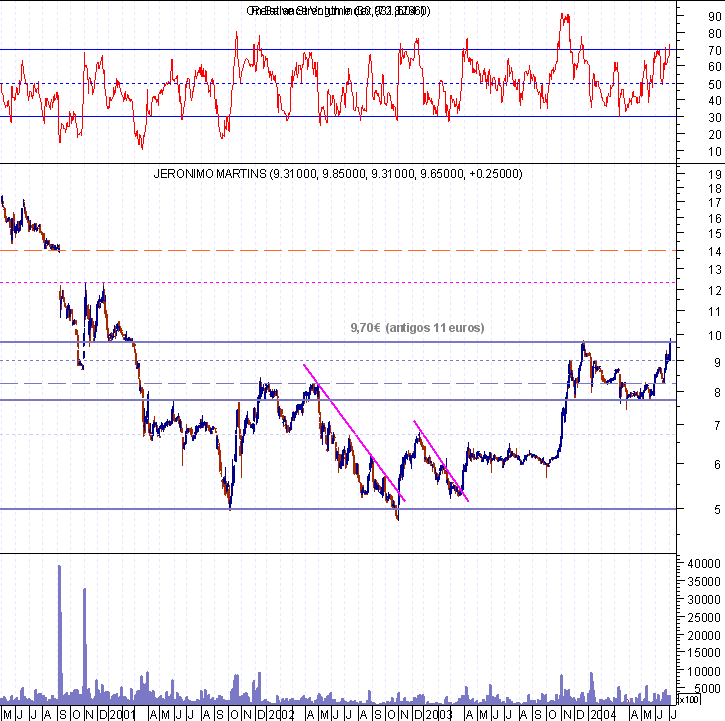Click the magenta dotted horizontal line above 12
725x721 pixels.
point(338,282)
